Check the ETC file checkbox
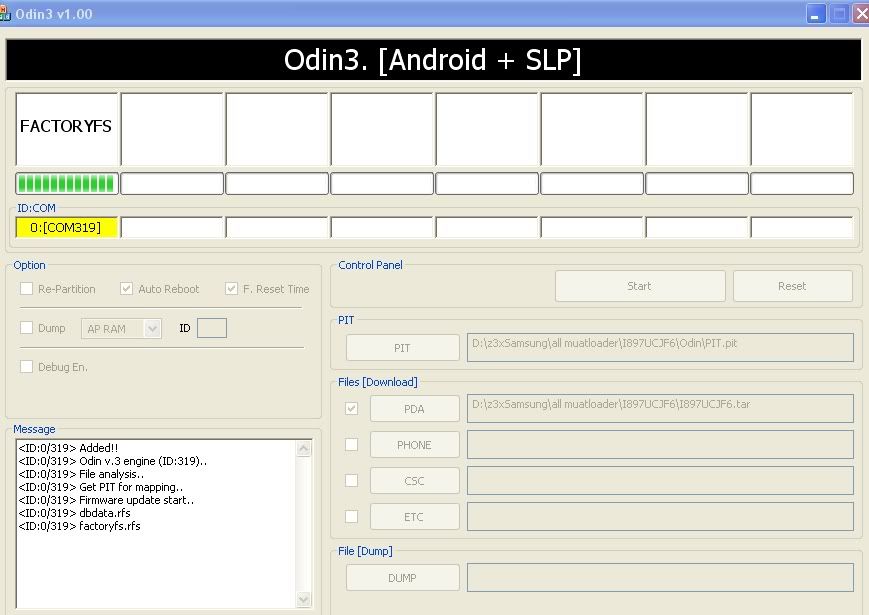 tap(351, 517)
